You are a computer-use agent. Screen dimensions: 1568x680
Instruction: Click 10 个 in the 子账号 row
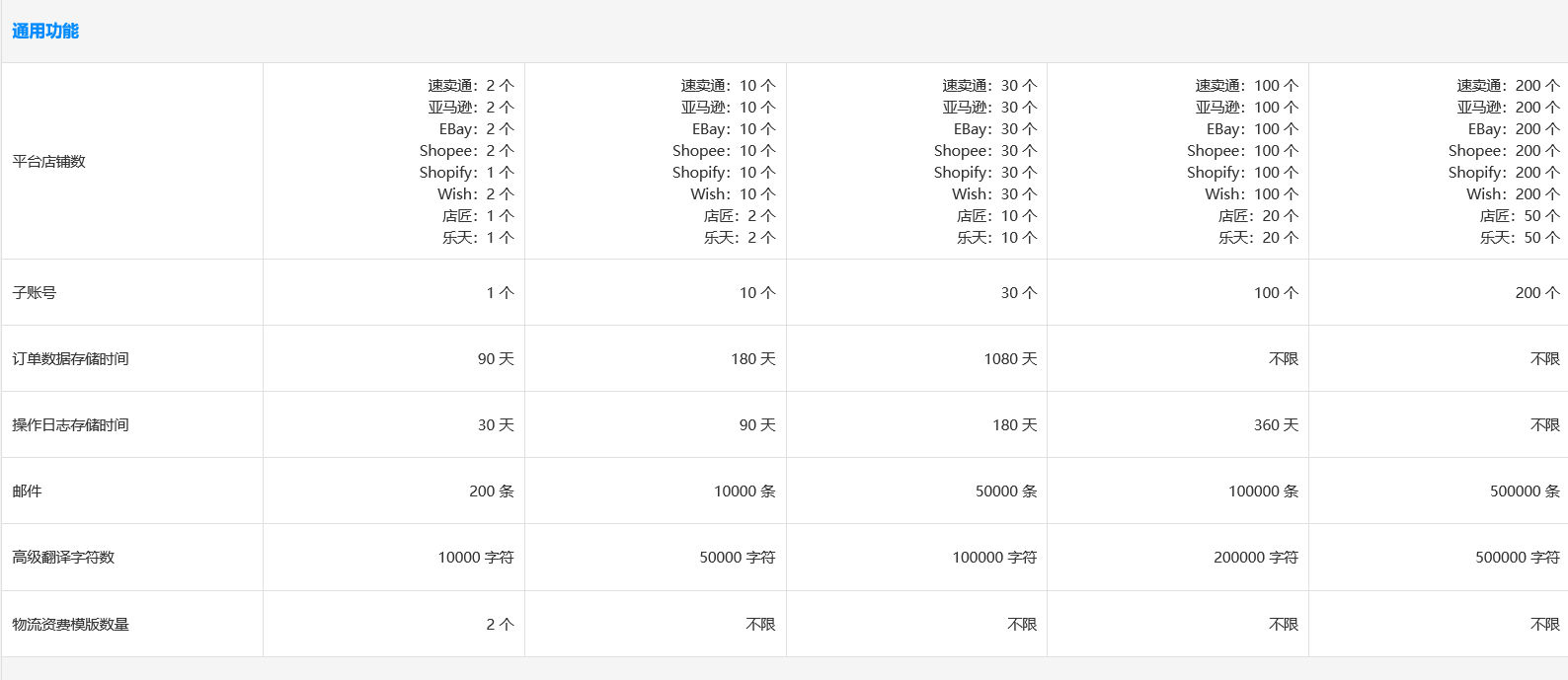click(757, 292)
